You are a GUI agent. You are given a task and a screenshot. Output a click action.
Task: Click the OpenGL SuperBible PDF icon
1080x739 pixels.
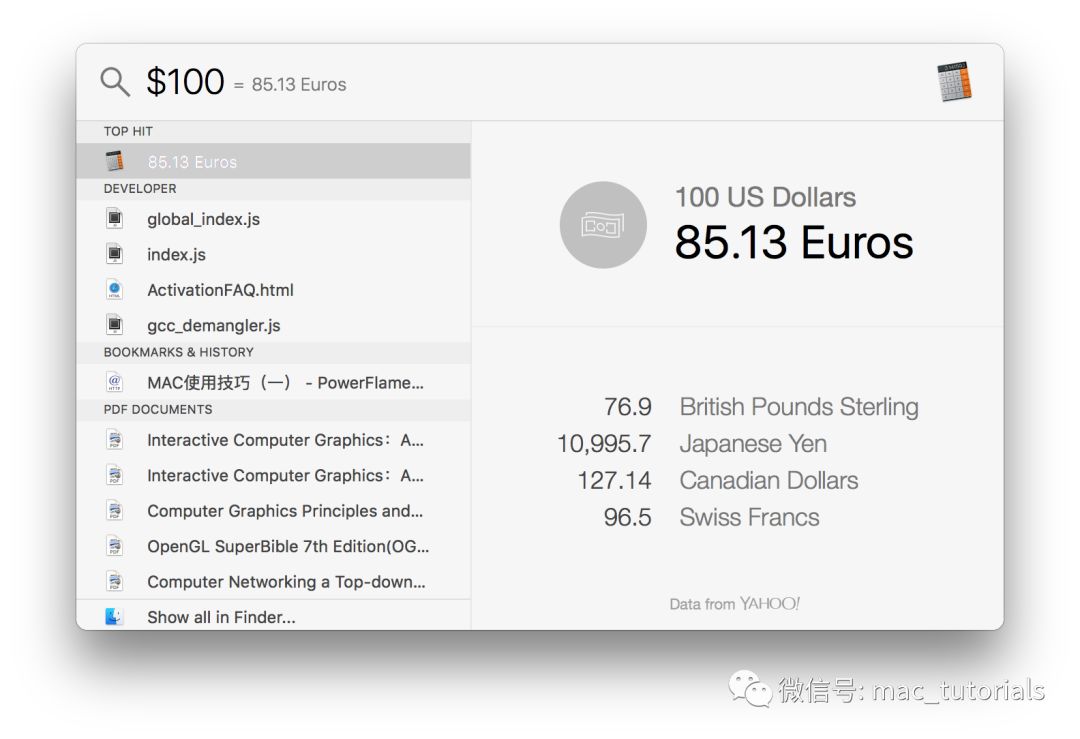pyautogui.click(x=115, y=546)
